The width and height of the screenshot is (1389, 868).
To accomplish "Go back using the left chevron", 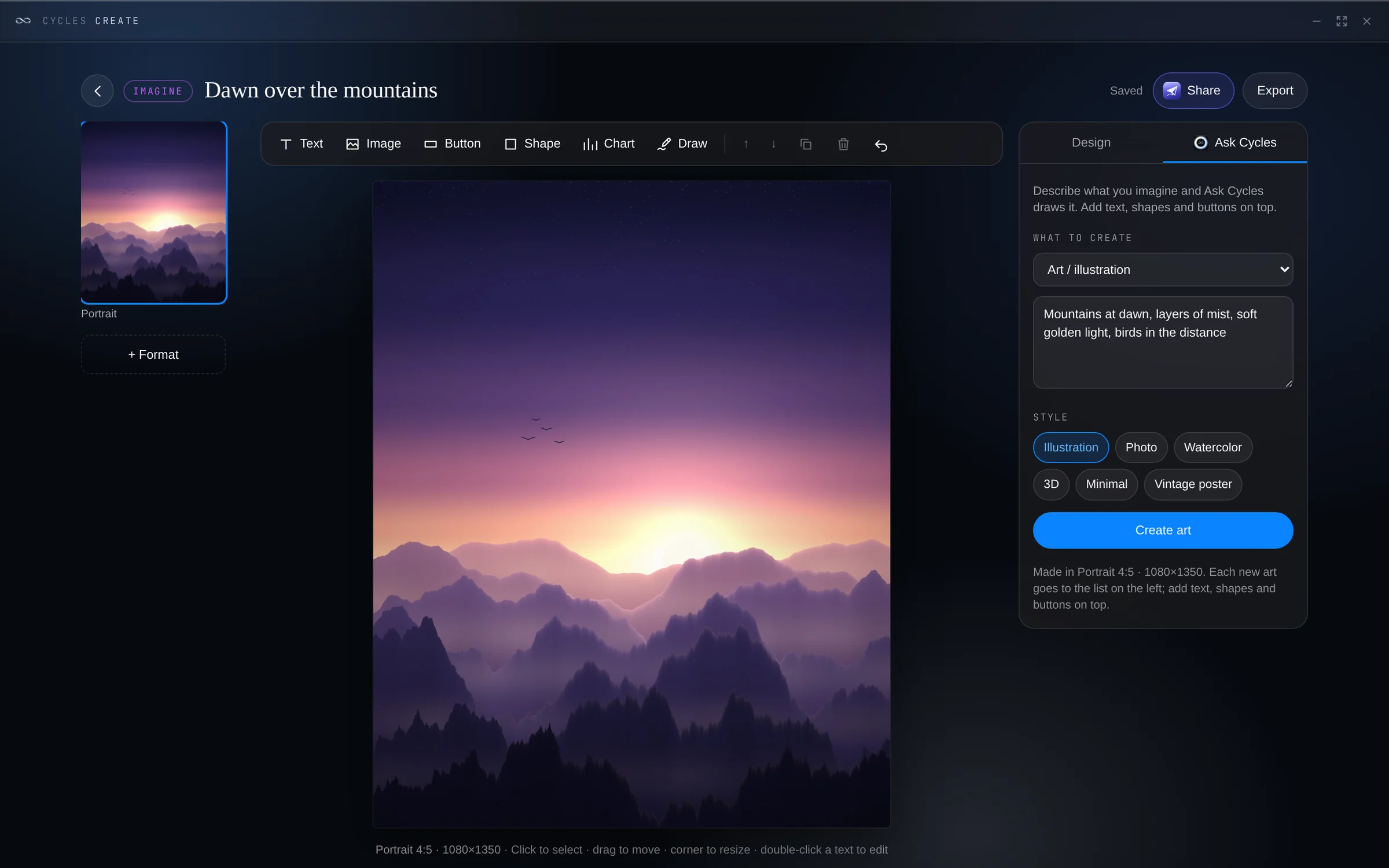I will tap(97, 91).
